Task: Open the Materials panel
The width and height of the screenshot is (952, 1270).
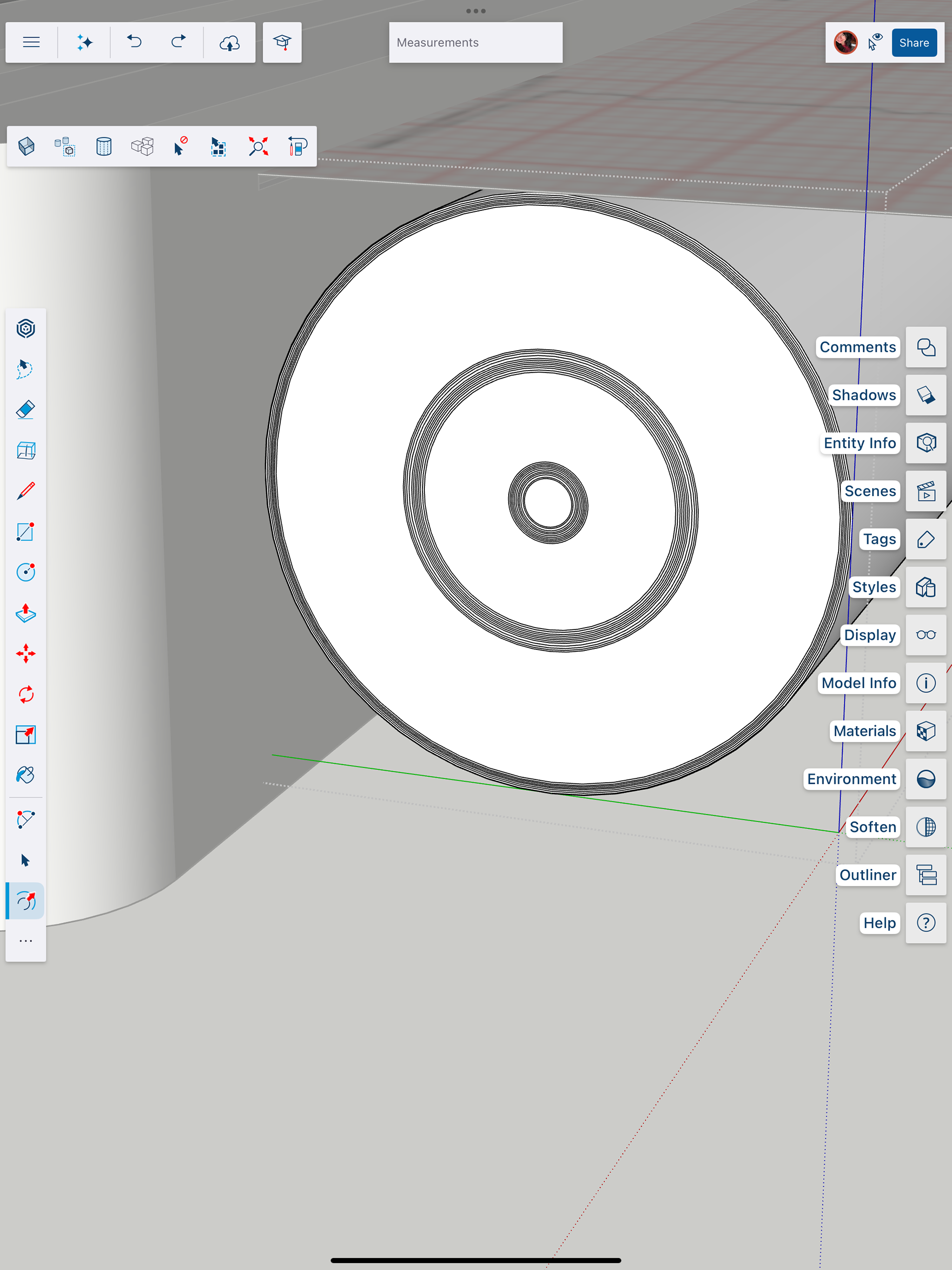Action: (x=926, y=731)
